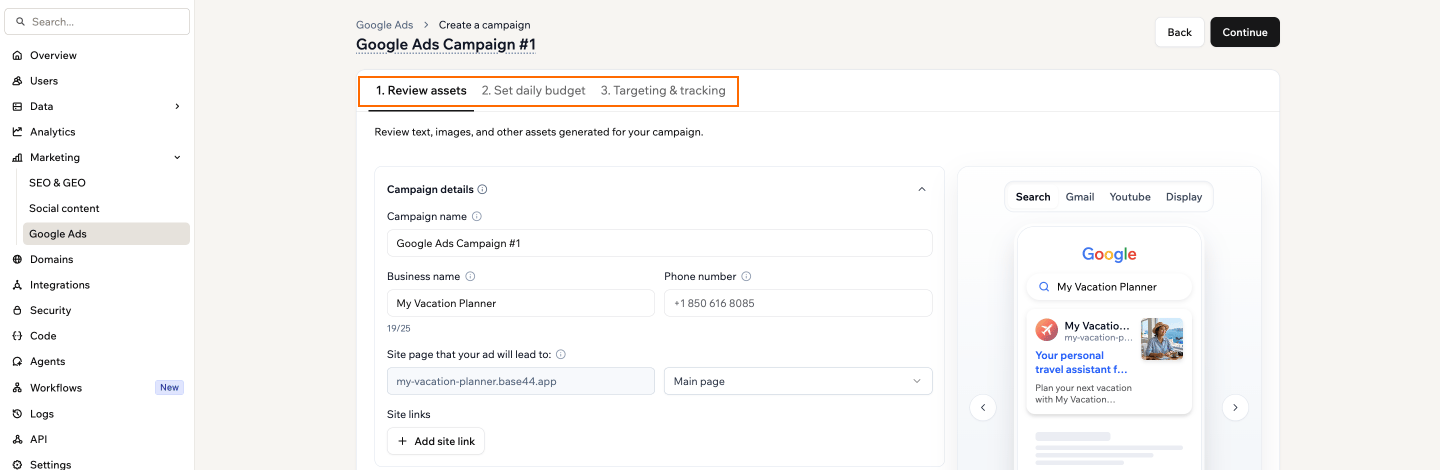Click info icon next to Business name

[x=470, y=276]
